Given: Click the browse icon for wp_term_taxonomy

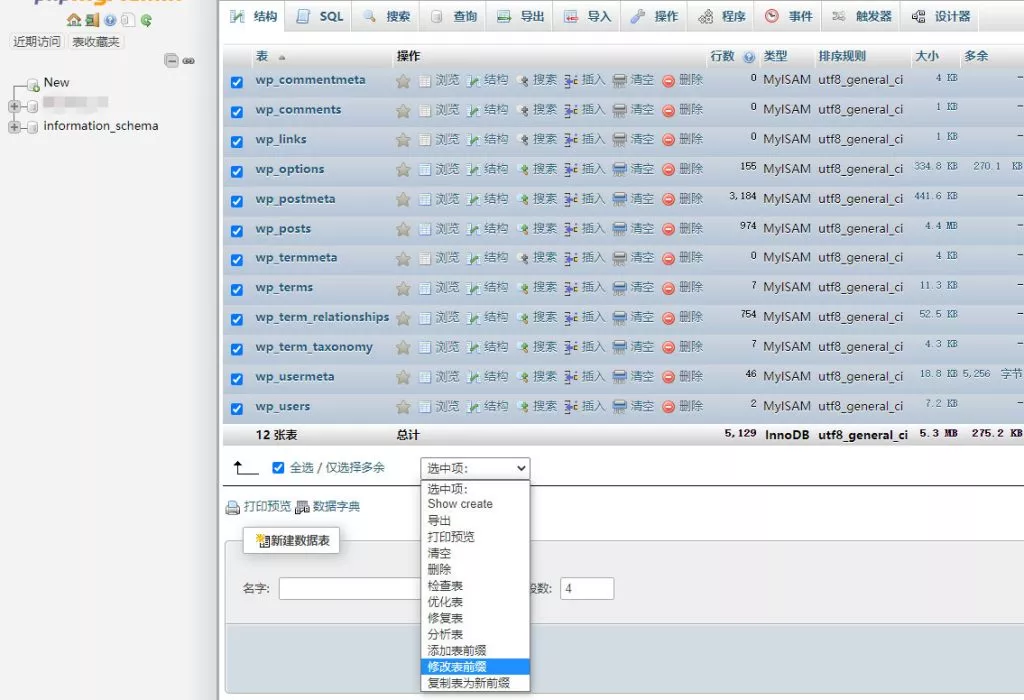Looking at the screenshot, I should [425, 347].
